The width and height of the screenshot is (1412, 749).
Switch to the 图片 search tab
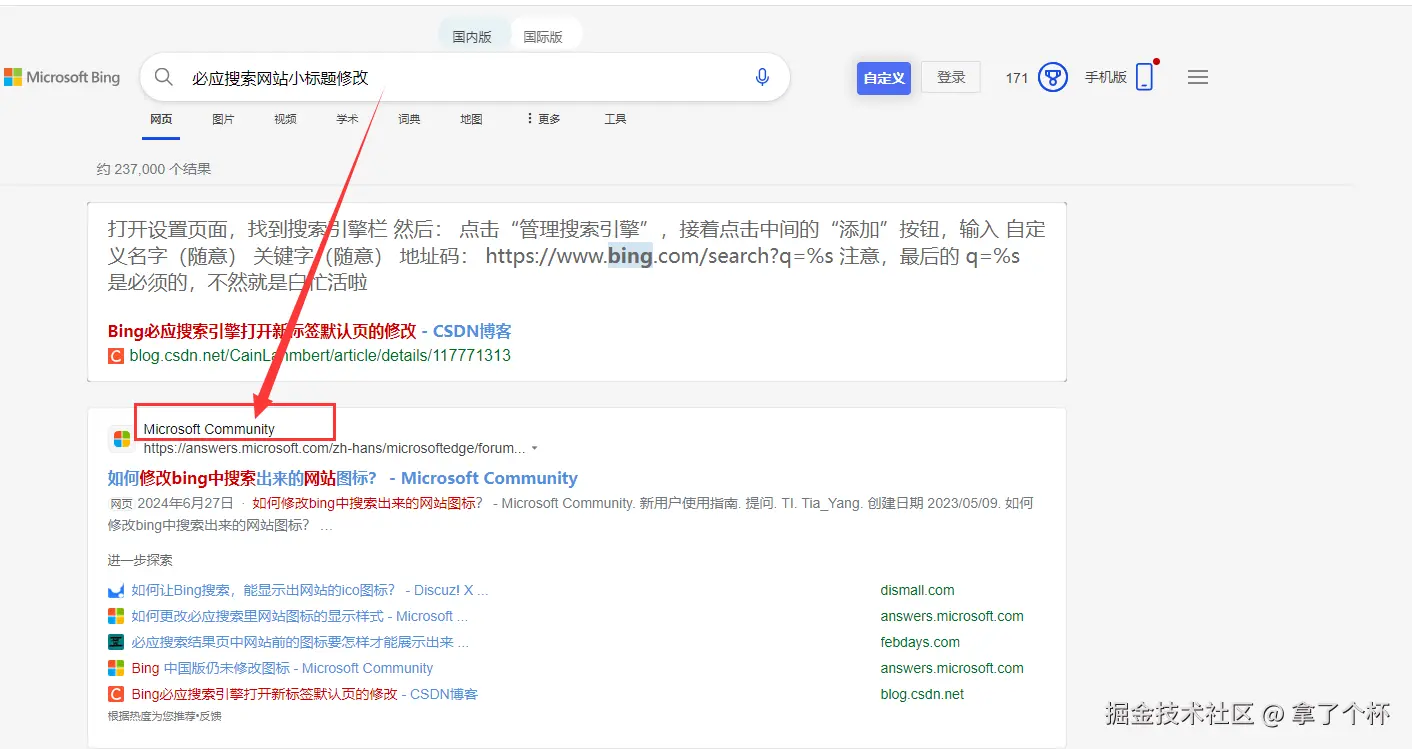coord(223,118)
